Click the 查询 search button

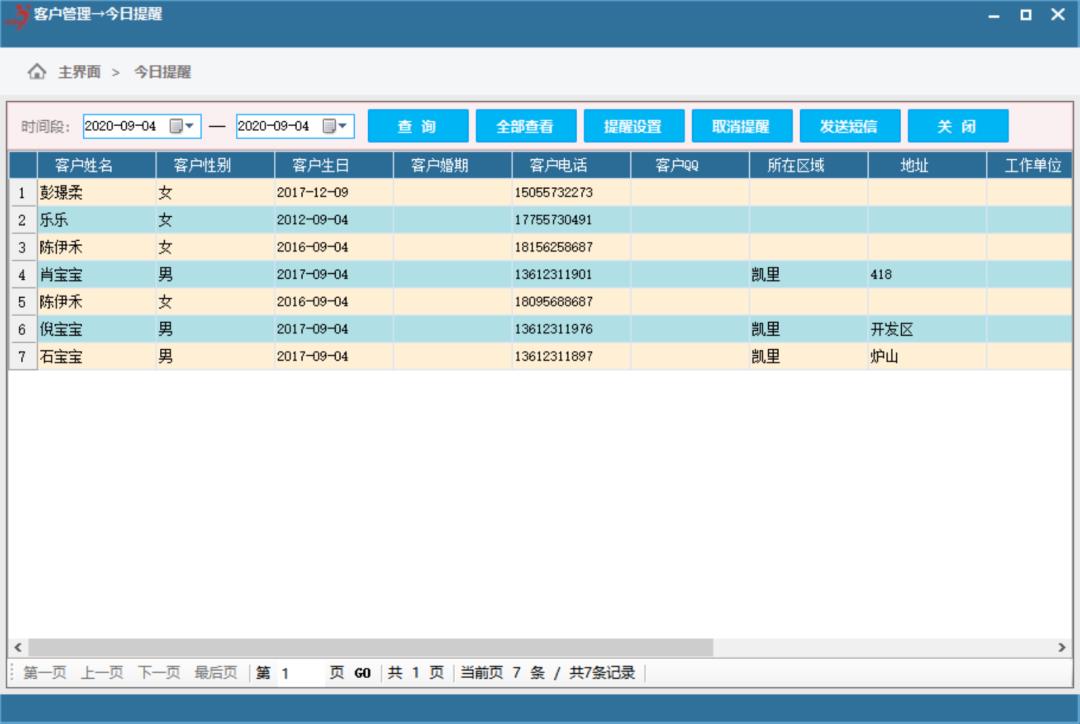(417, 127)
